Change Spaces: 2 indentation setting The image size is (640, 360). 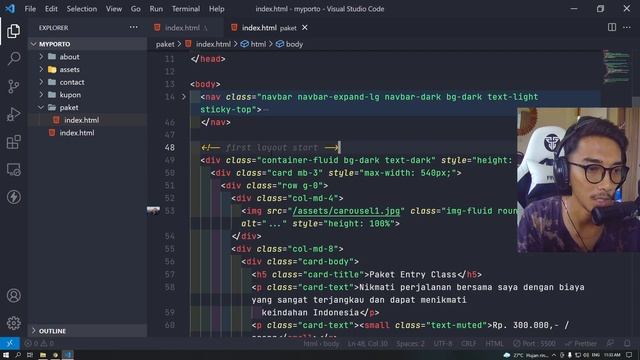click(x=410, y=344)
